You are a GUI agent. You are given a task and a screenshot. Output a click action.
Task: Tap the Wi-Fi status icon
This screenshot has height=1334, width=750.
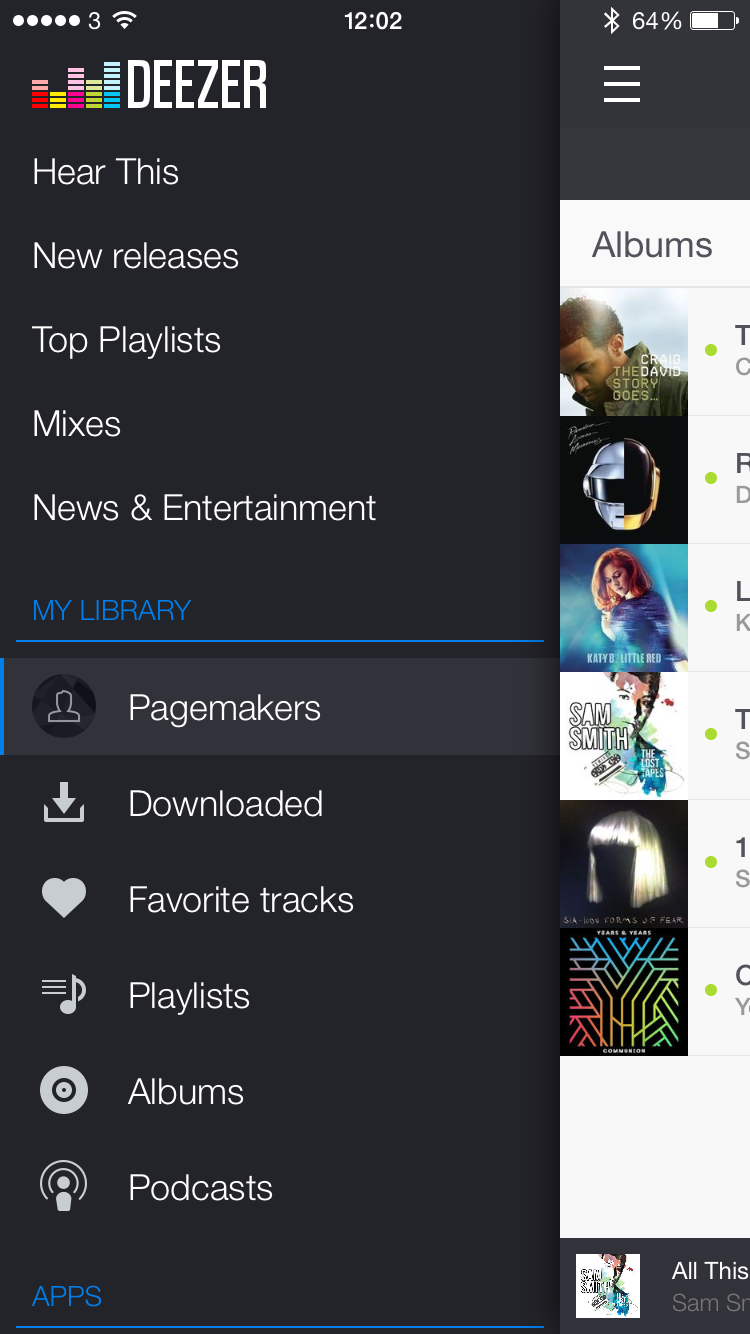pyautogui.click(x=124, y=21)
